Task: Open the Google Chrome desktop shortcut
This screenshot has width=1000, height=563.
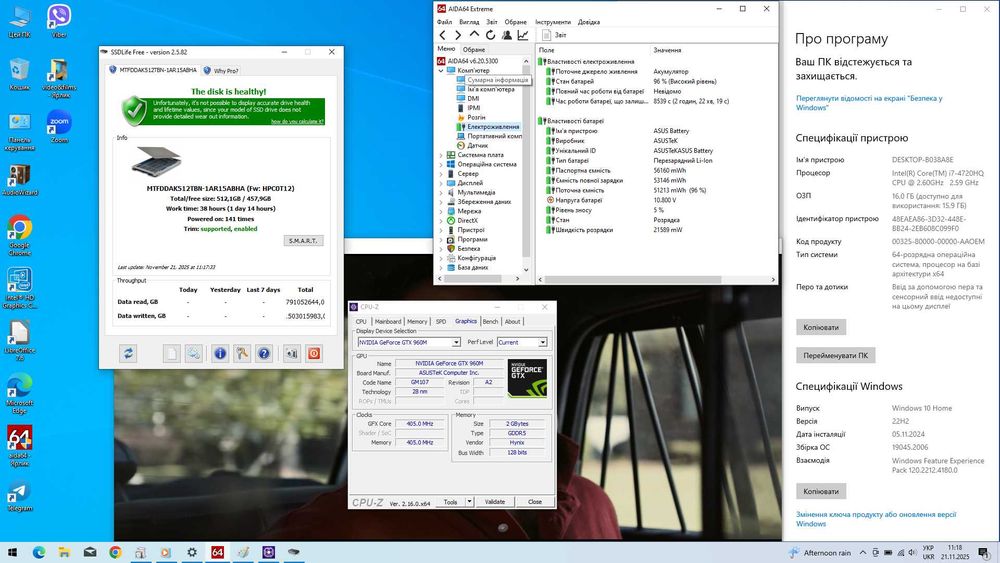Action: pyautogui.click(x=19, y=235)
